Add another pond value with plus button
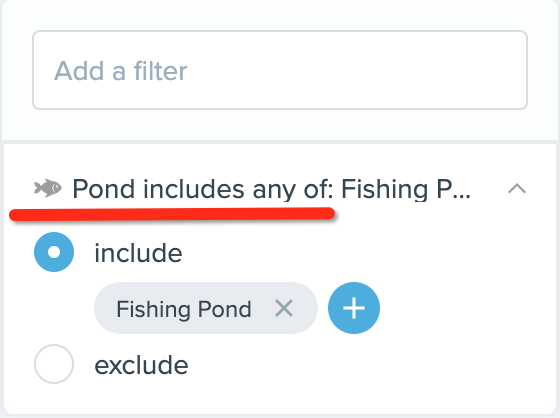The width and height of the screenshot is (560, 418). tap(354, 308)
